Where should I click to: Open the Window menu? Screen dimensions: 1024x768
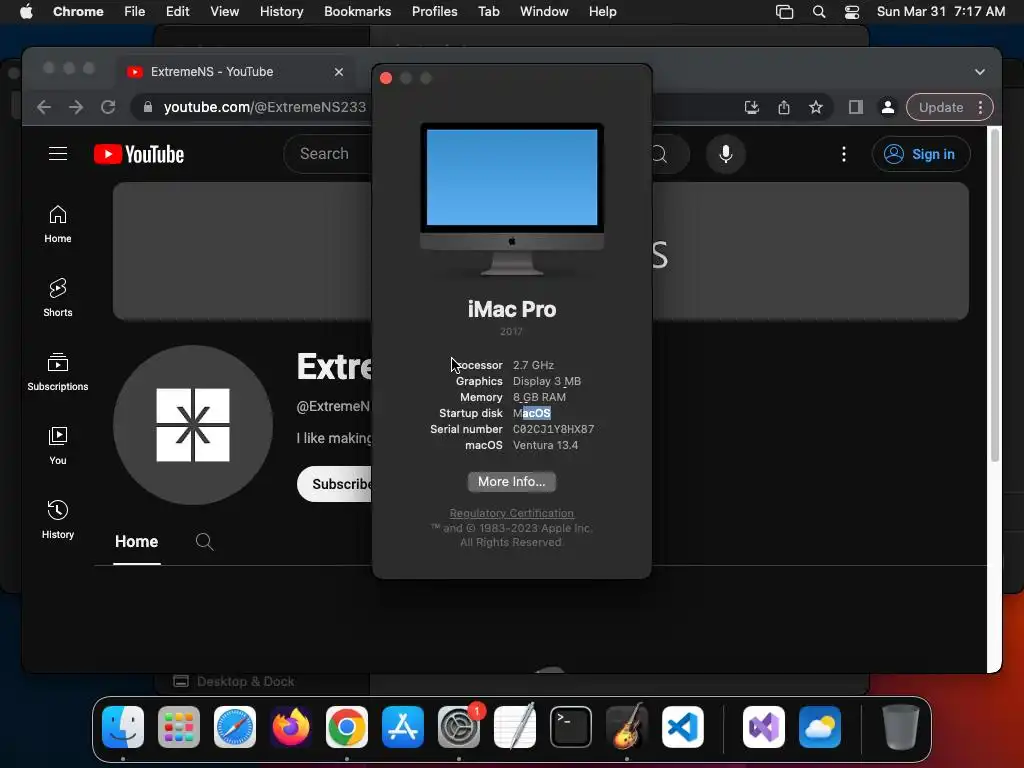tap(544, 12)
